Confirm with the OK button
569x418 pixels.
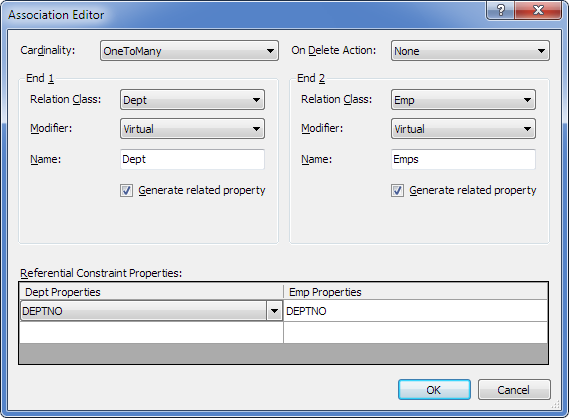(434, 390)
